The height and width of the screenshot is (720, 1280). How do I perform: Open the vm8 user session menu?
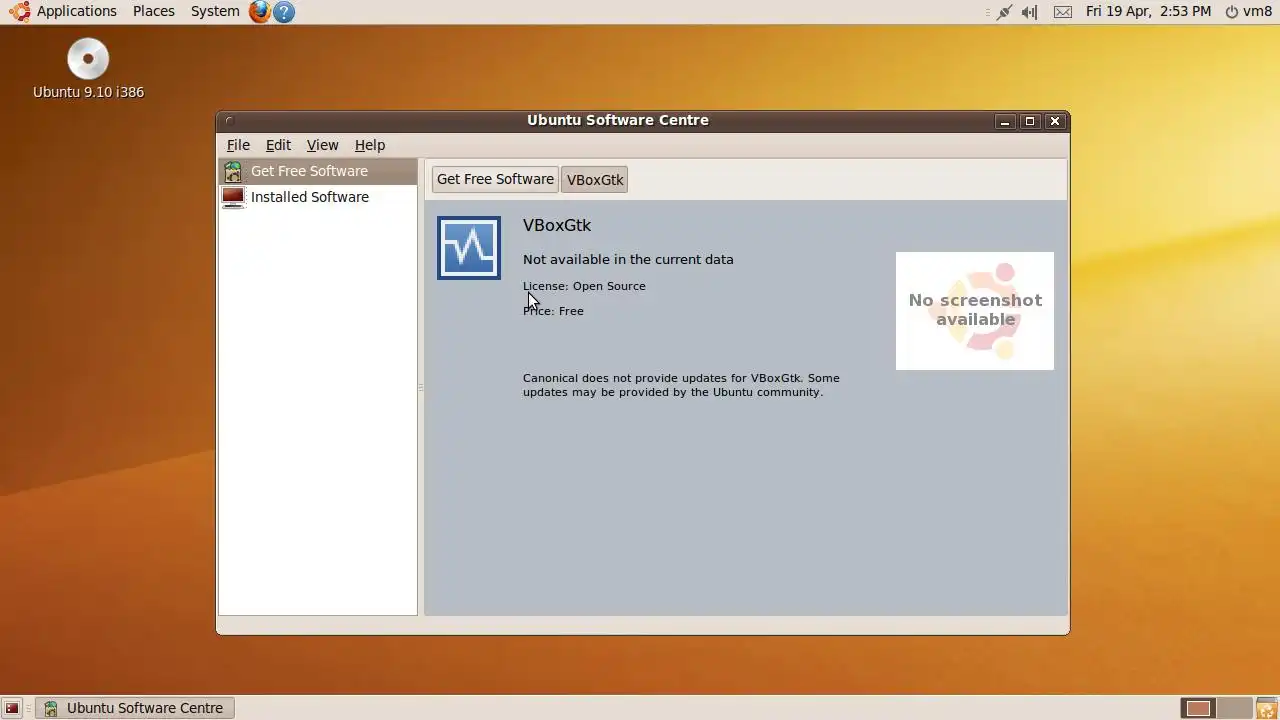1248,11
